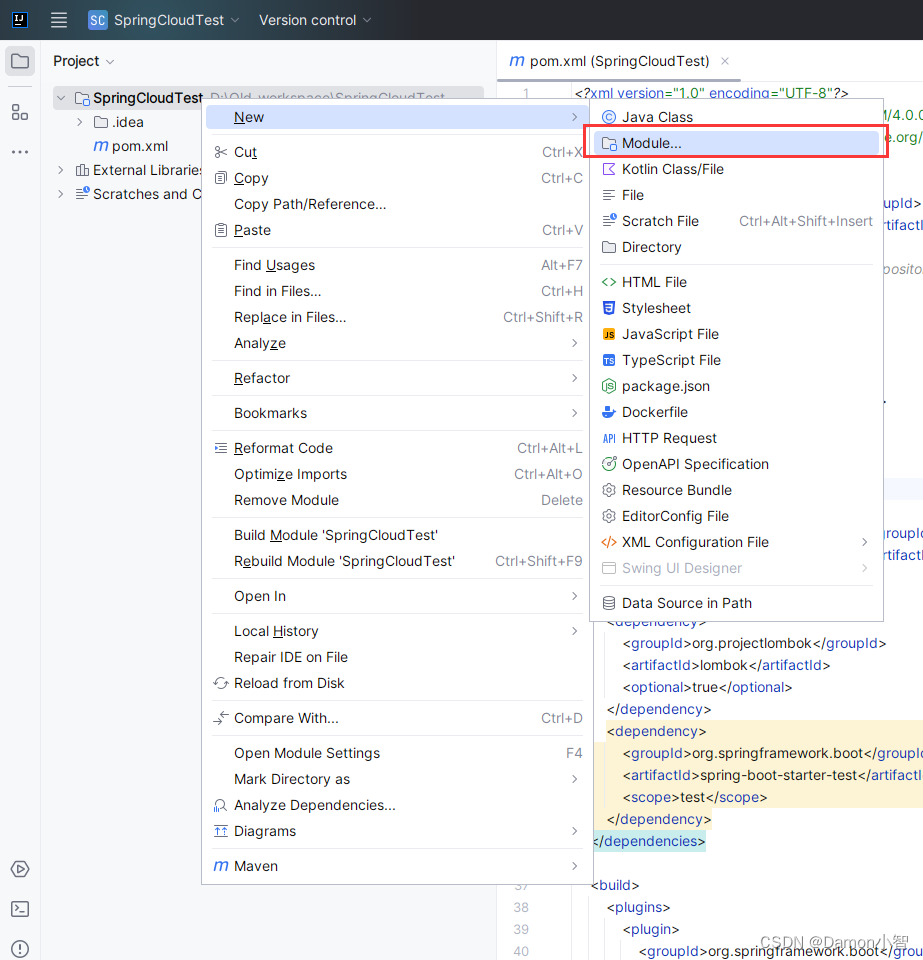This screenshot has width=923, height=960.
Task: Select Mark Directory as submenu
Action: [x=397, y=779]
